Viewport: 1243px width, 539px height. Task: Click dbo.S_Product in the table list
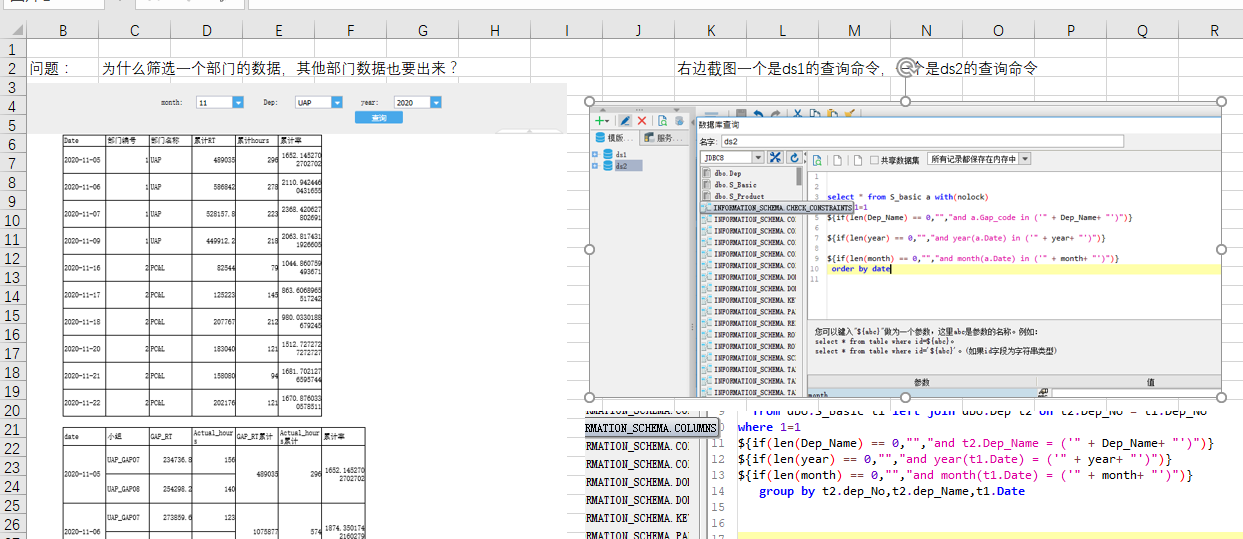pos(740,197)
